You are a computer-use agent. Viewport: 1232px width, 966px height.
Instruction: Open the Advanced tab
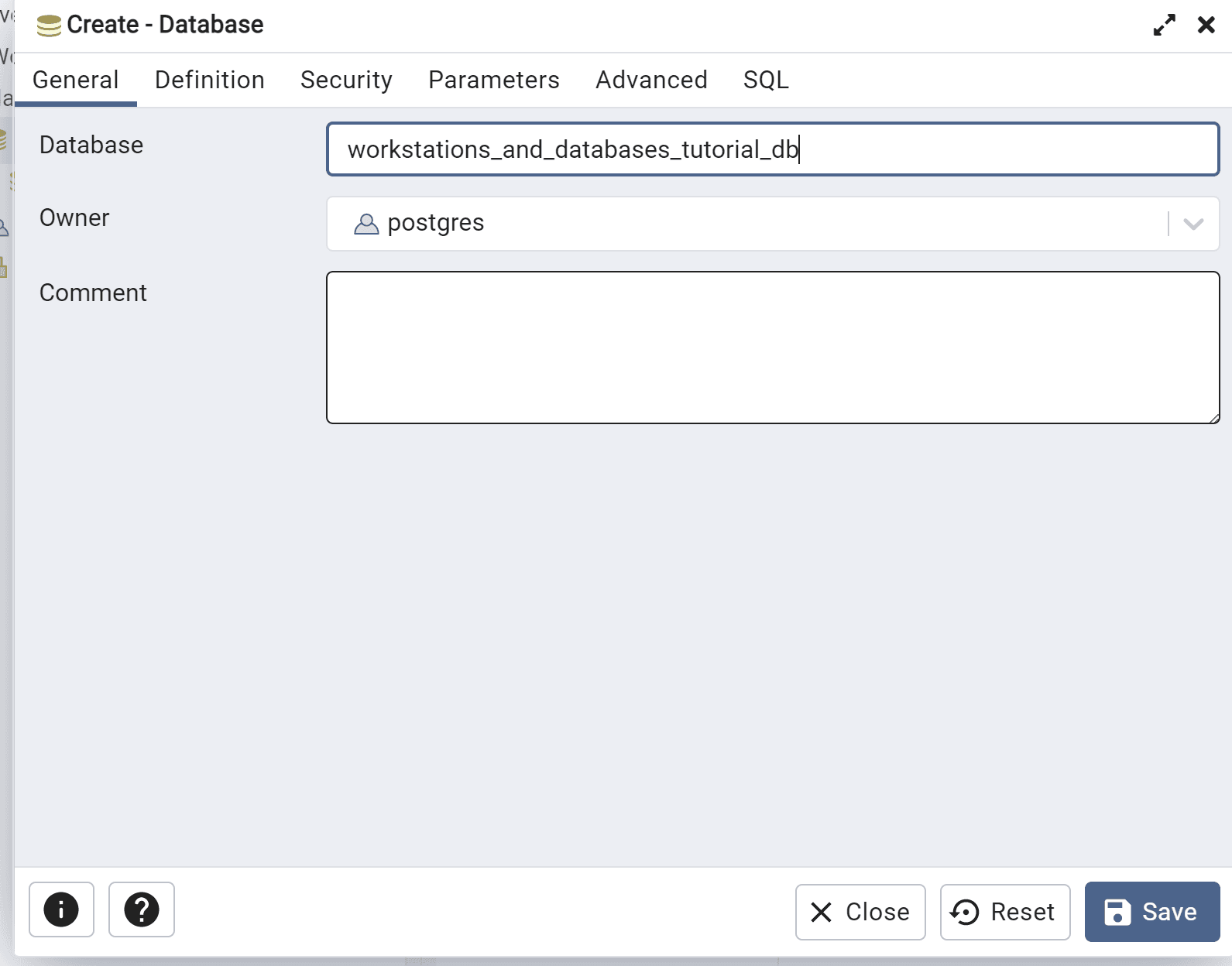[651, 80]
